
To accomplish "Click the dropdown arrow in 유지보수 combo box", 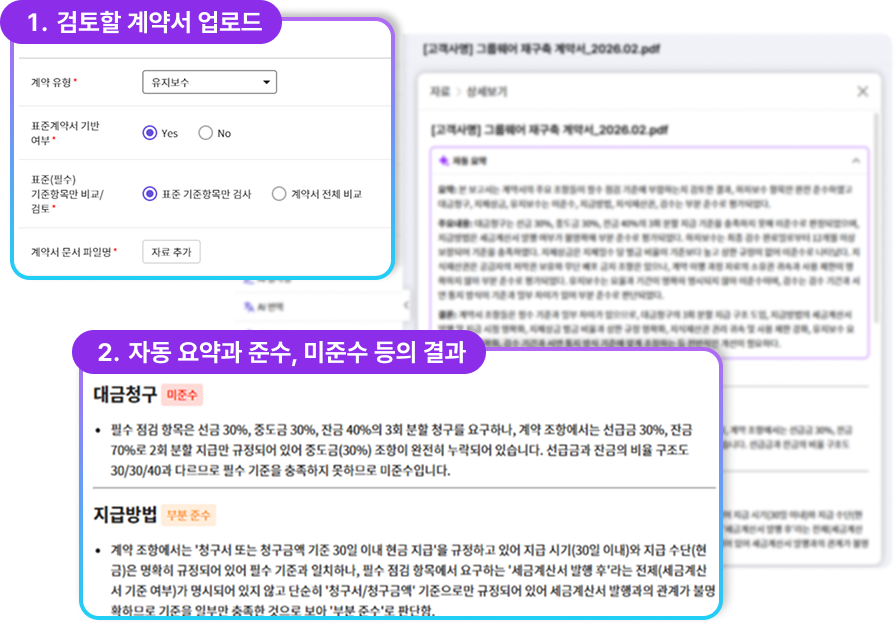I will click(266, 82).
